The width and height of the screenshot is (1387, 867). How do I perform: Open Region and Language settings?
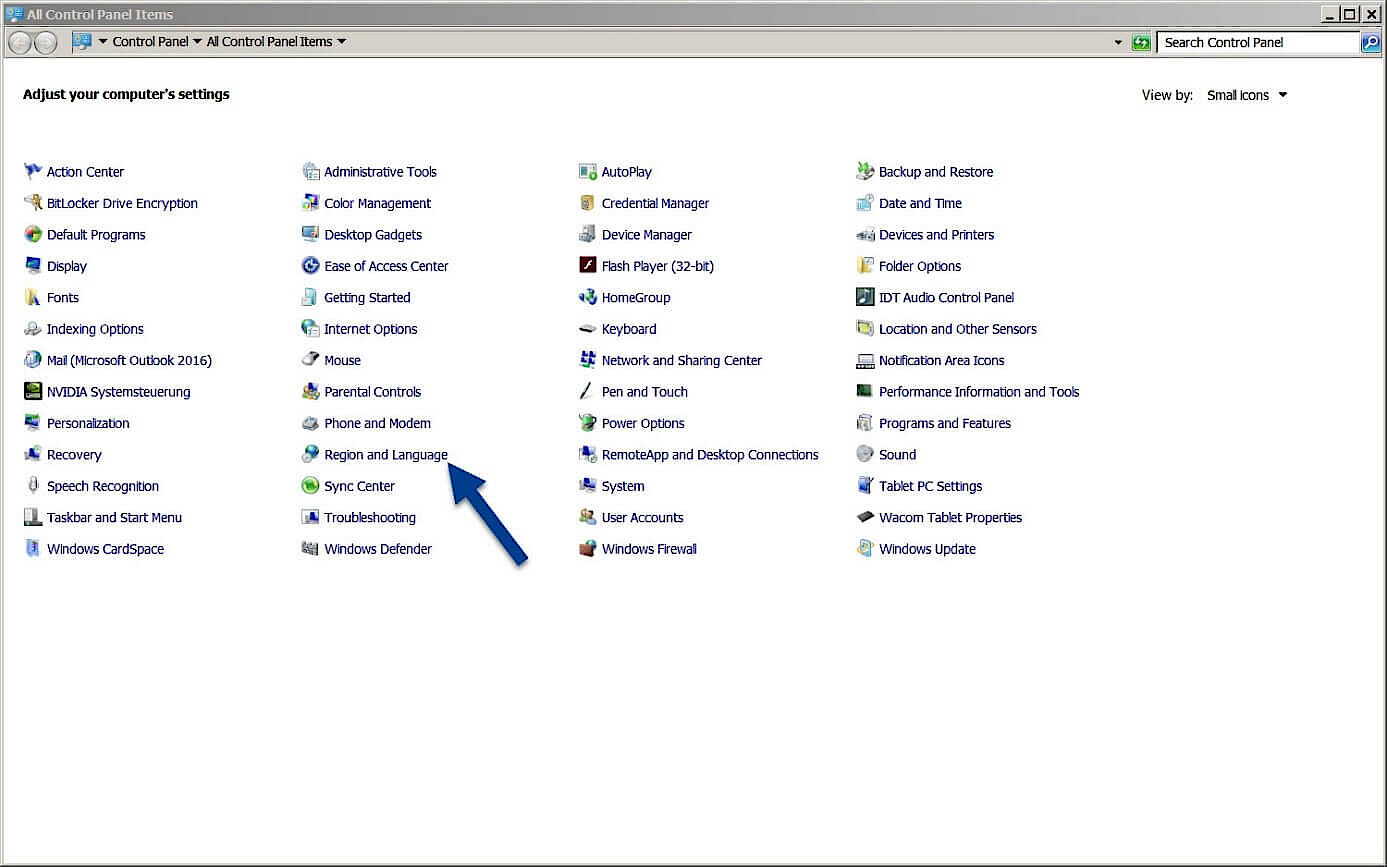385,454
